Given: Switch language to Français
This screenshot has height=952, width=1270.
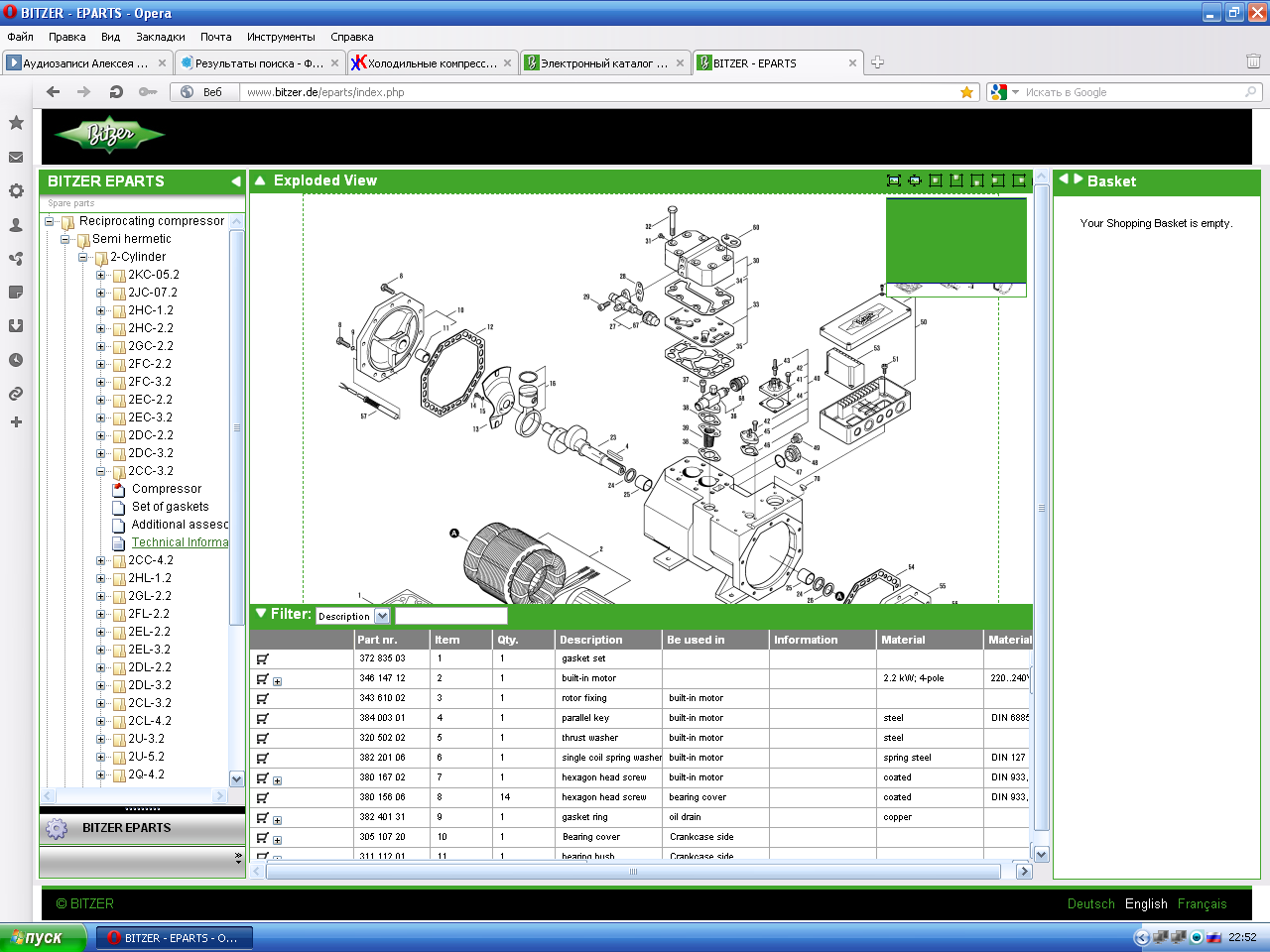Looking at the screenshot, I should click(1203, 903).
